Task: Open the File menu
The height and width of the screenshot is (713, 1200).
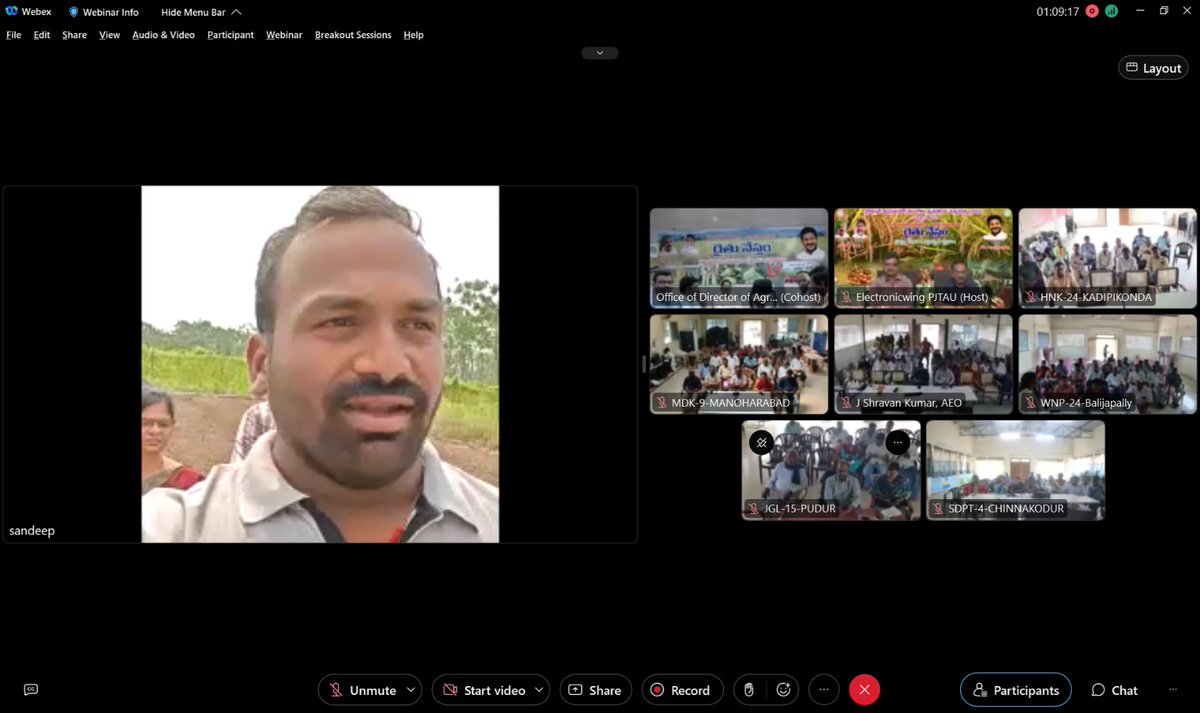Action: [14, 35]
